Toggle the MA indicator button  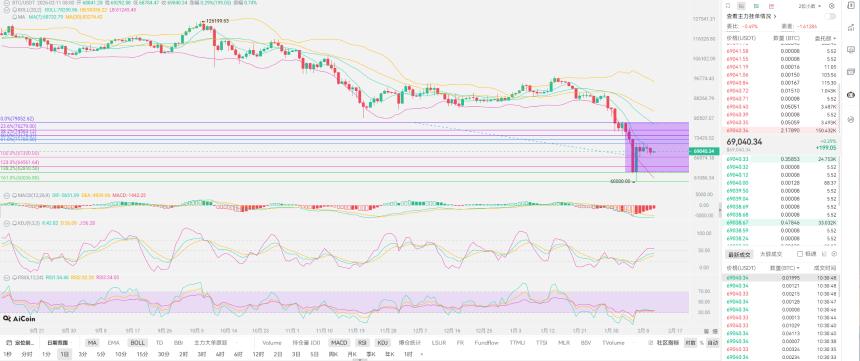(93, 343)
